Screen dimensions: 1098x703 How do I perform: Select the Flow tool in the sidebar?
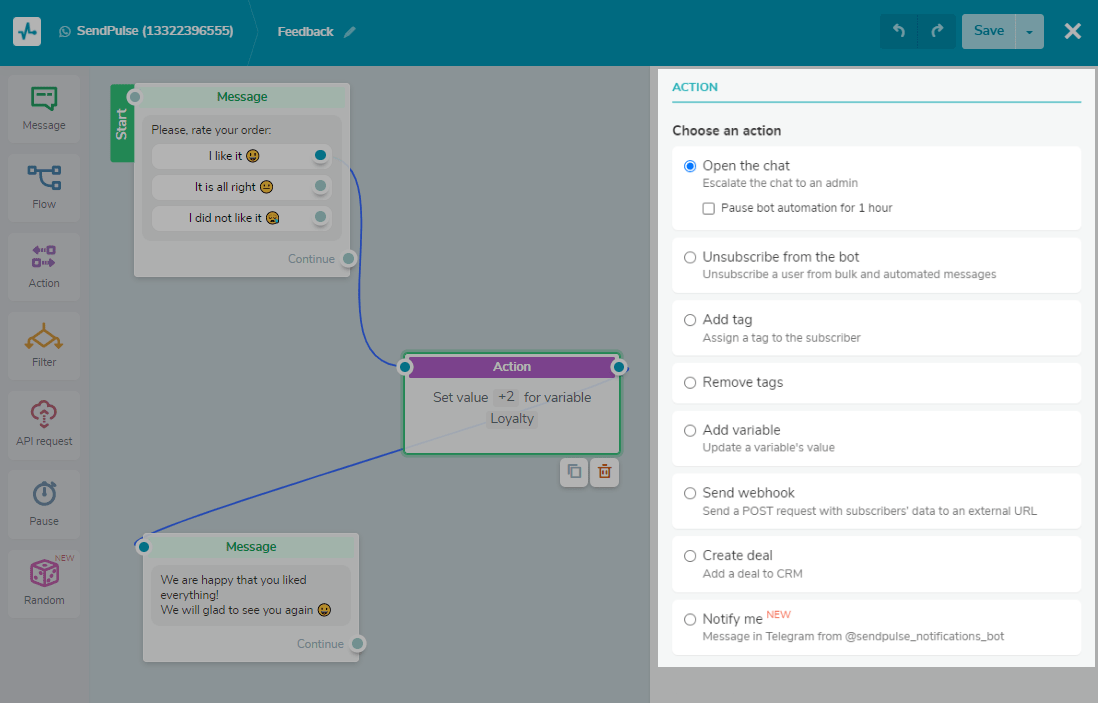pos(43,187)
